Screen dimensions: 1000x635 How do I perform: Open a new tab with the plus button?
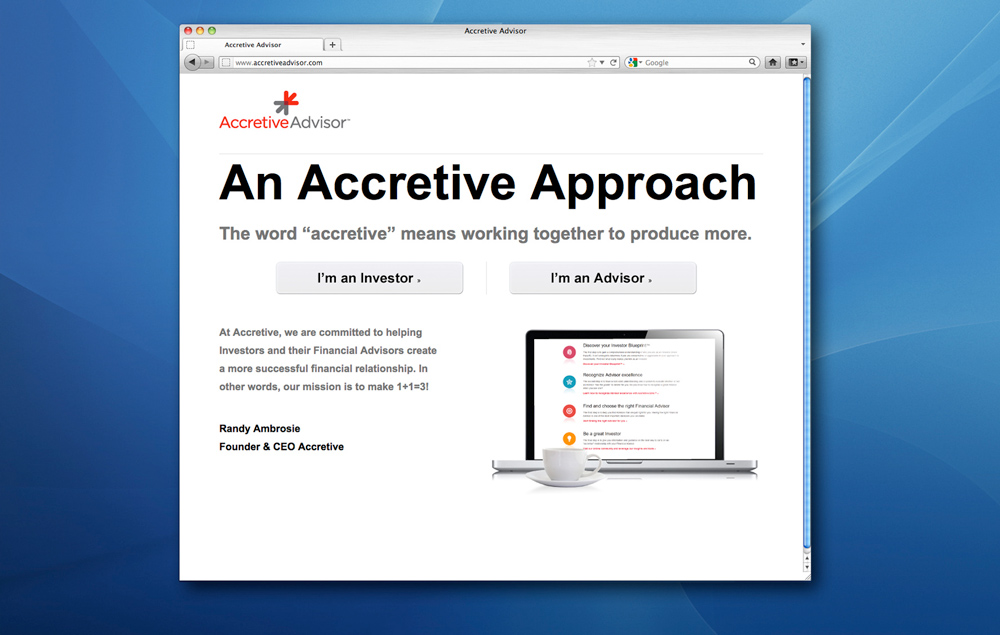click(332, 44)
